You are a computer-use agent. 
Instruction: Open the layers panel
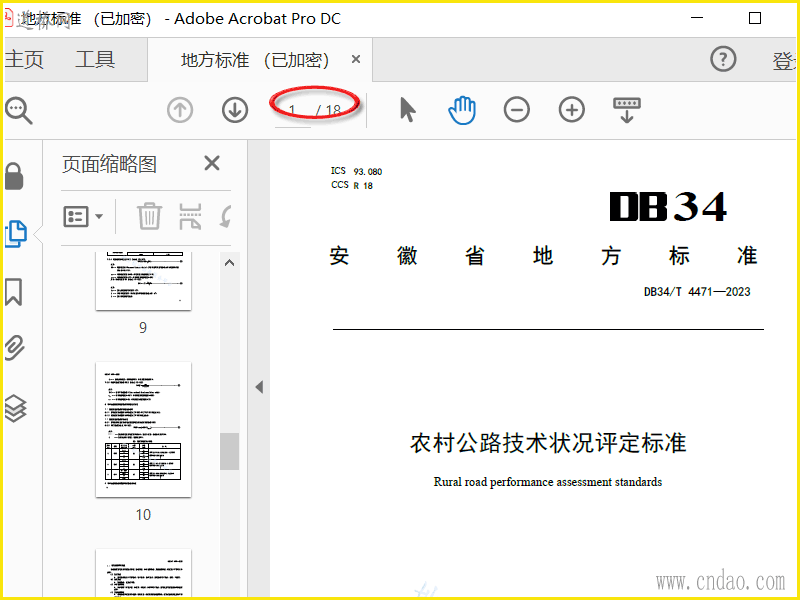[x=15, y=409]
